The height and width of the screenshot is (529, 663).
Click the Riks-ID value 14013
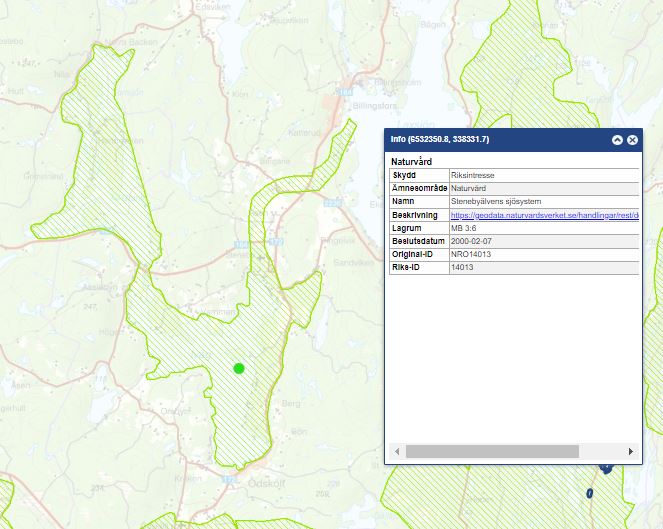click(462, 267)
